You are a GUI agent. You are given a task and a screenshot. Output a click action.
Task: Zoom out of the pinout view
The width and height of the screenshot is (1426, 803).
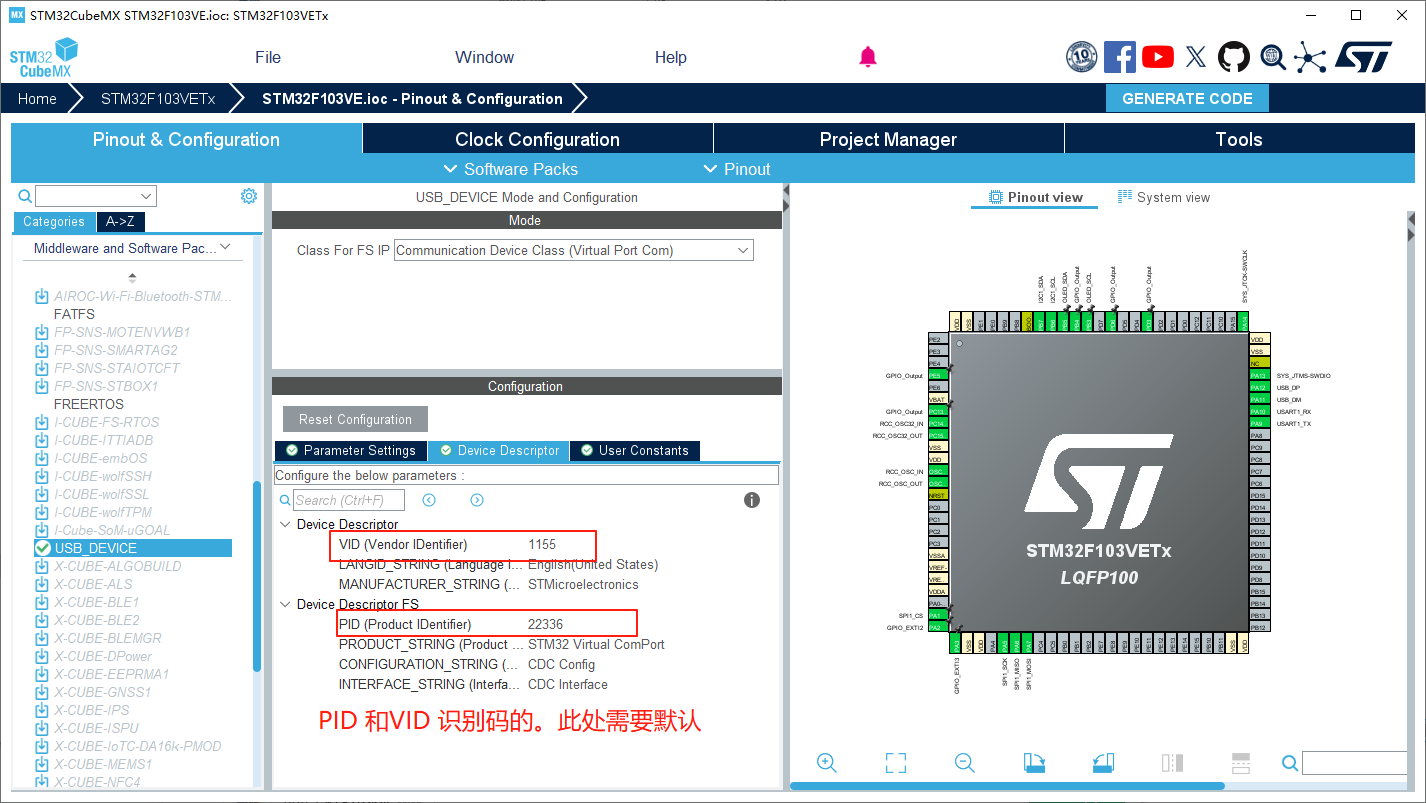965,763
